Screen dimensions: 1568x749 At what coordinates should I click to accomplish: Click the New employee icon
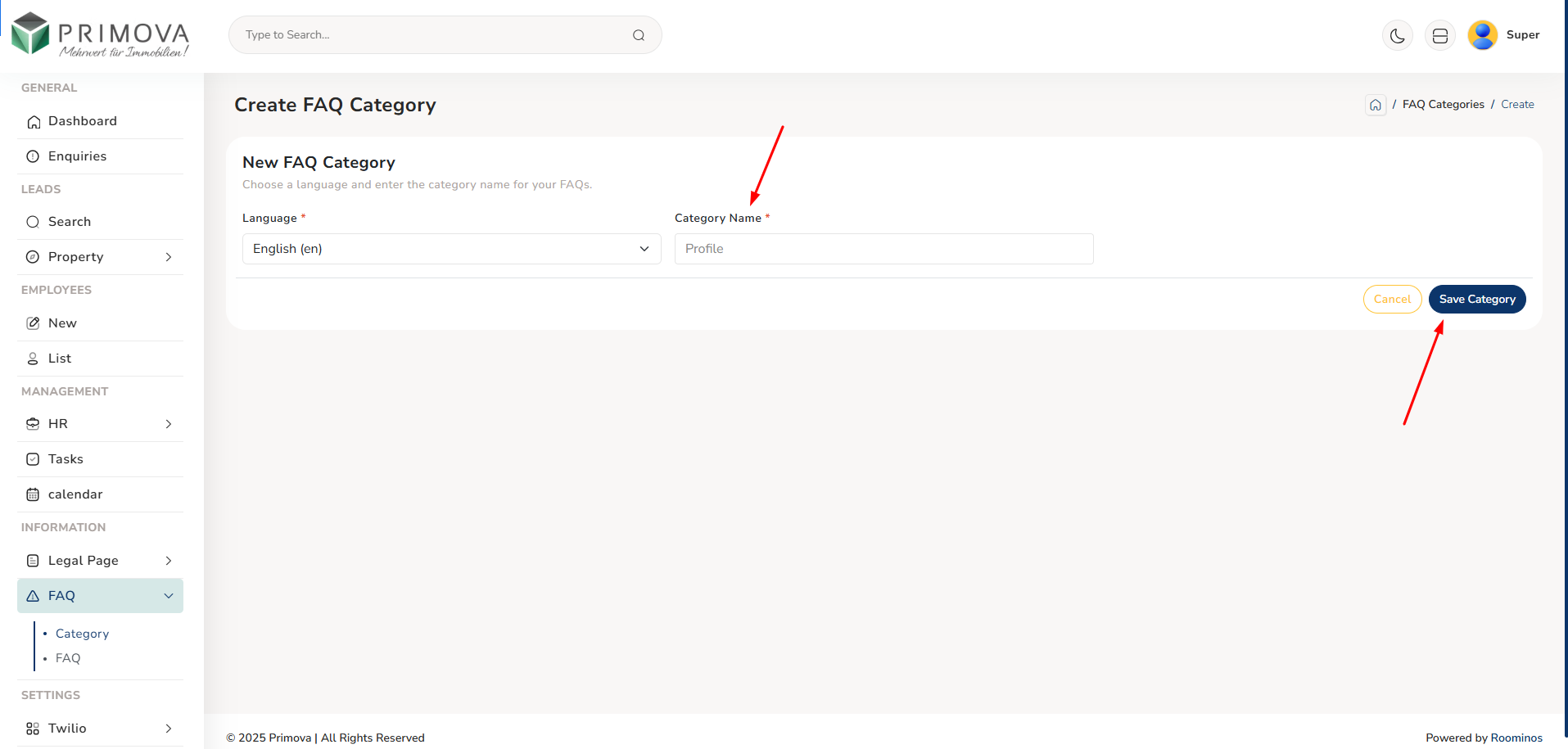[33, 323]
